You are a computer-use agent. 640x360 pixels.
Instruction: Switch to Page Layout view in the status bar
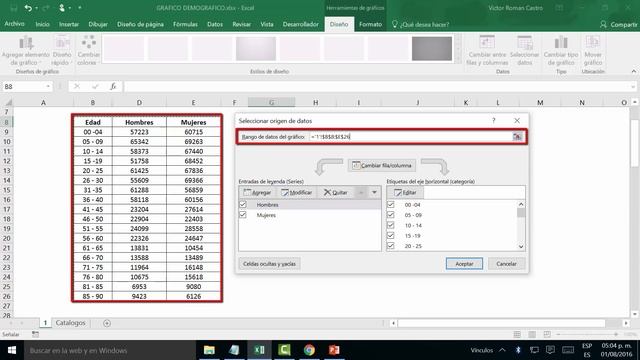pyautogui.click(x=532, y=334)
